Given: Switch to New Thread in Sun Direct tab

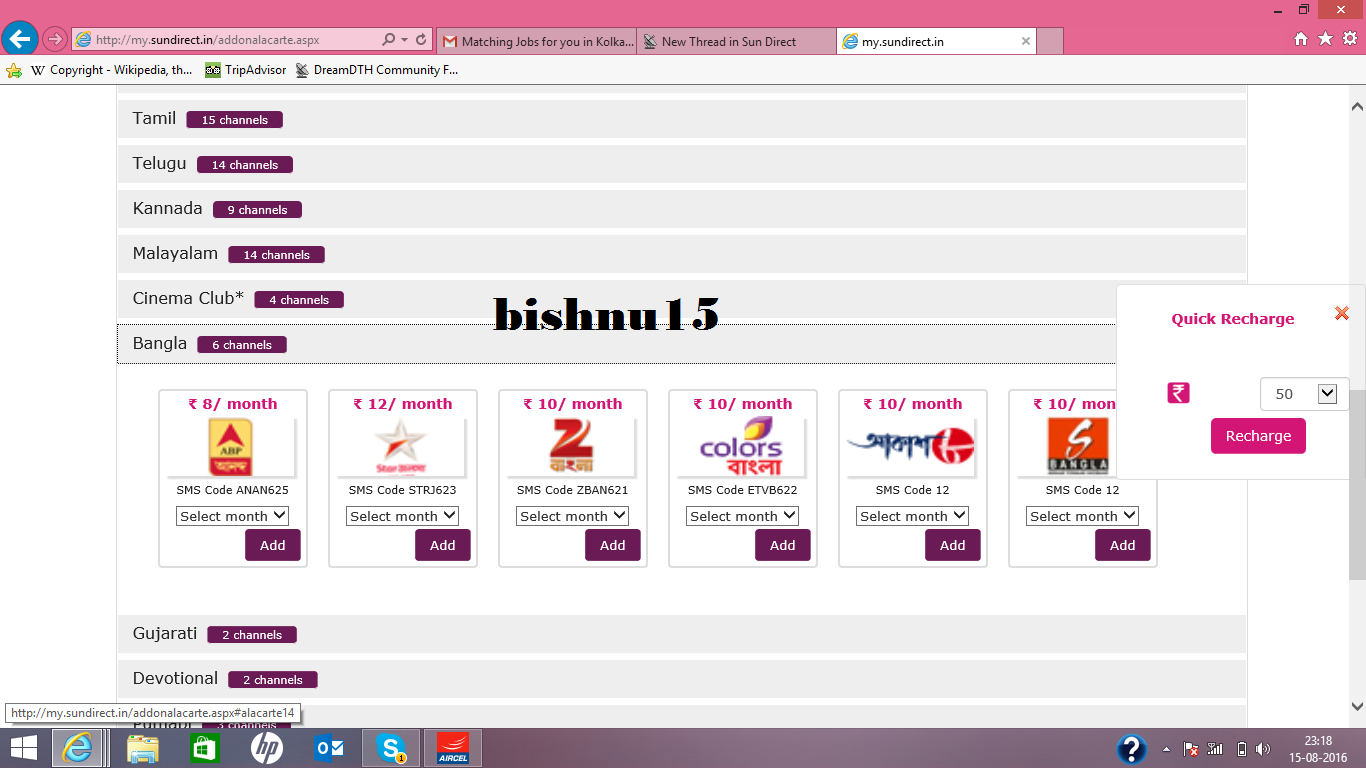Looking at the screenshot, I should coord(736,41).
